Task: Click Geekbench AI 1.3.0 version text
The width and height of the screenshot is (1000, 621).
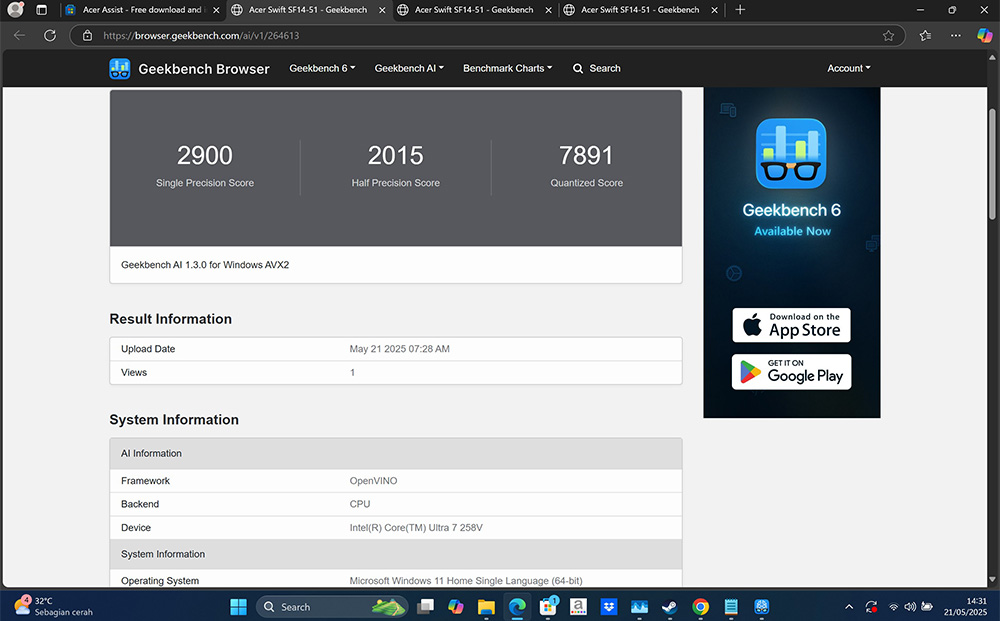Action: (205, 265)
